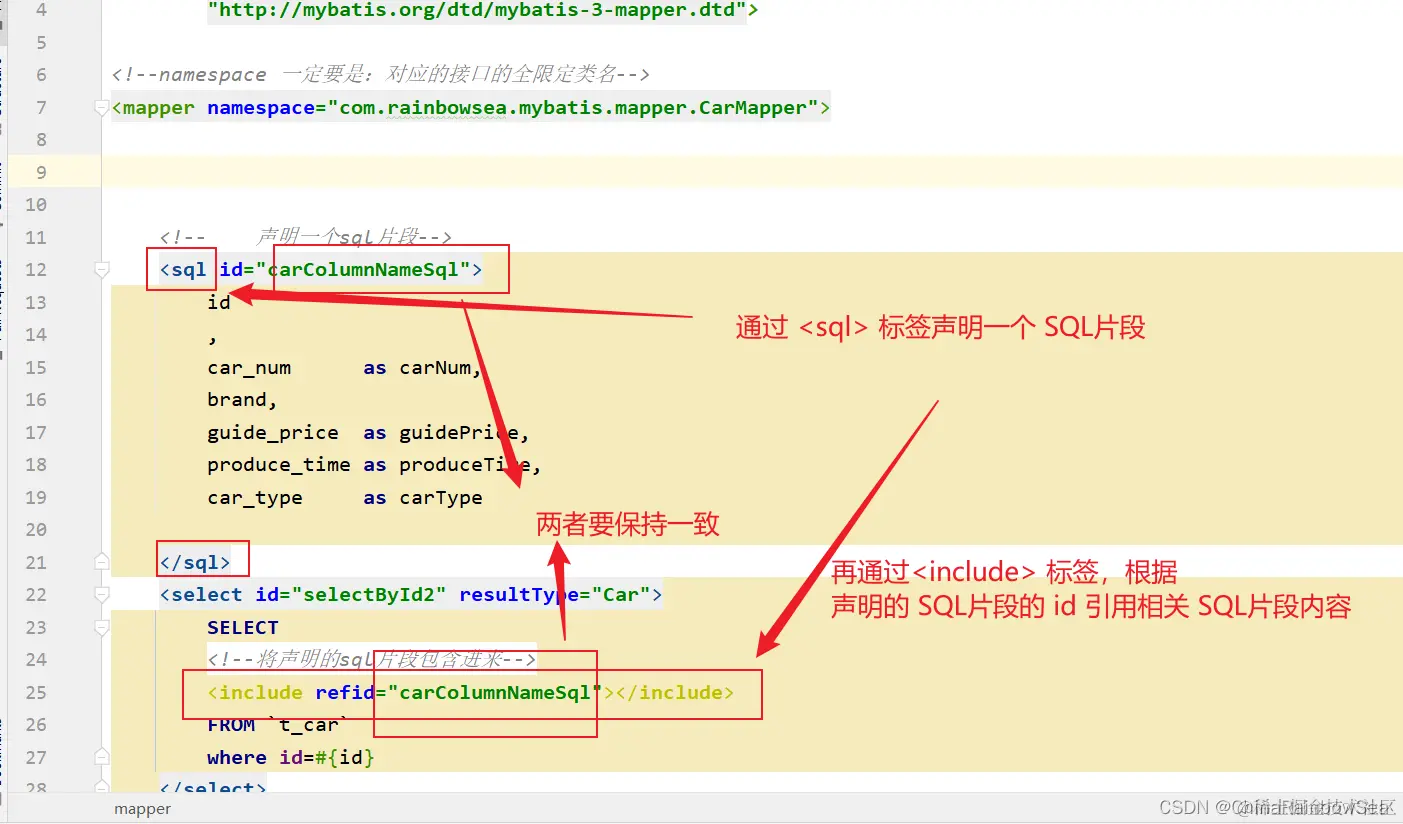The image size is (1403, 824).
Task: Click line number 25 in the gutter
Action: click(x=35, y=692)
